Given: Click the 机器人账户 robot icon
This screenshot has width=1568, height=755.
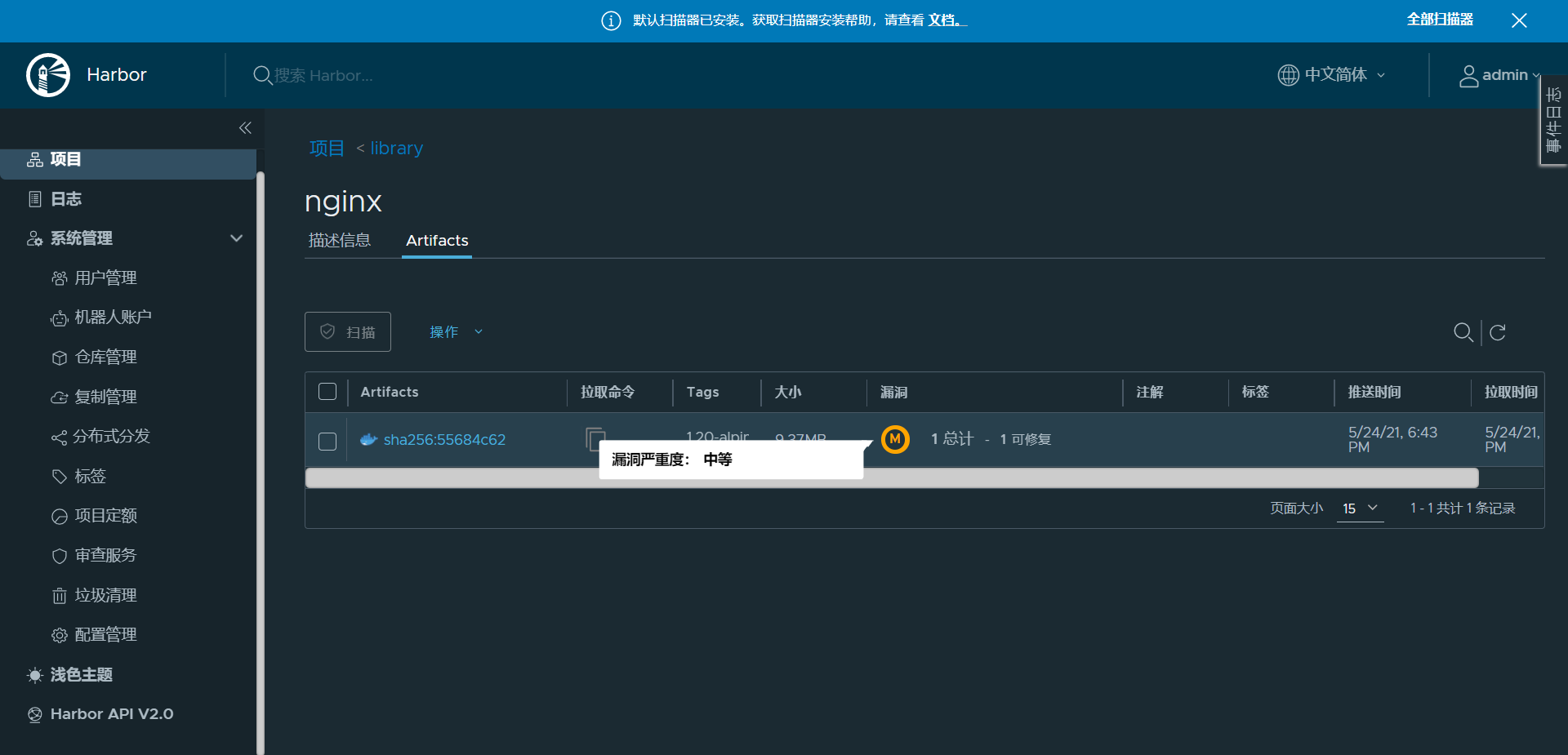Looking at the screenshot, I should (x=60, y=318).
